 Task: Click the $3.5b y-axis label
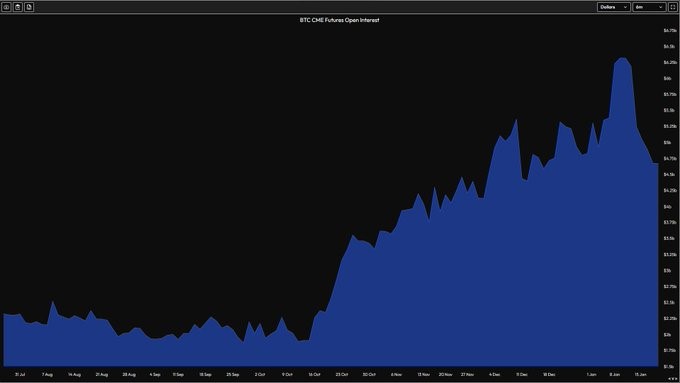(x=670, y=238)
